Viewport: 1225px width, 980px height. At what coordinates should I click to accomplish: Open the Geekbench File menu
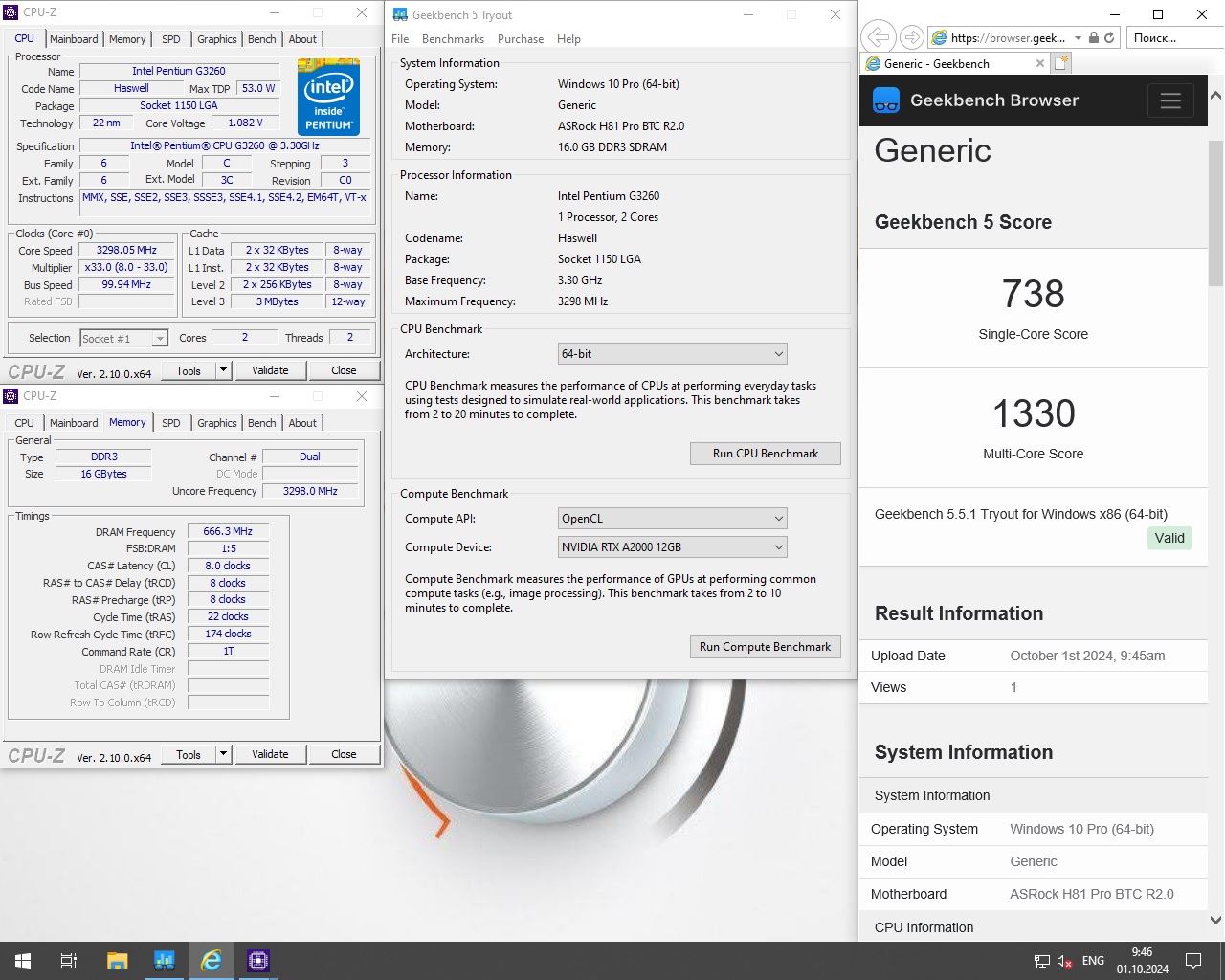400,39
